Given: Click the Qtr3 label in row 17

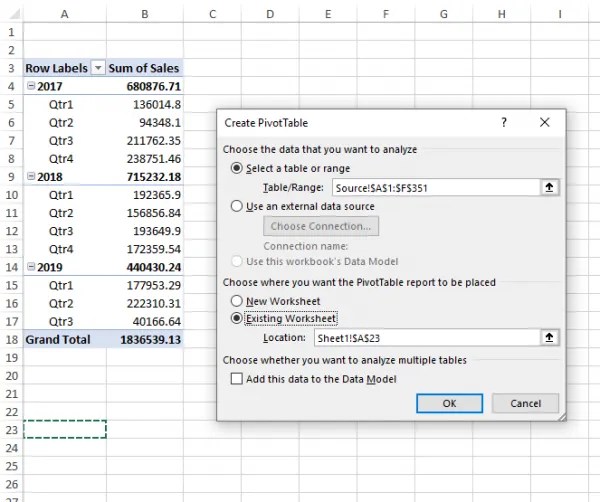Looking at the screenshot, I should click(x=61, y=321).
